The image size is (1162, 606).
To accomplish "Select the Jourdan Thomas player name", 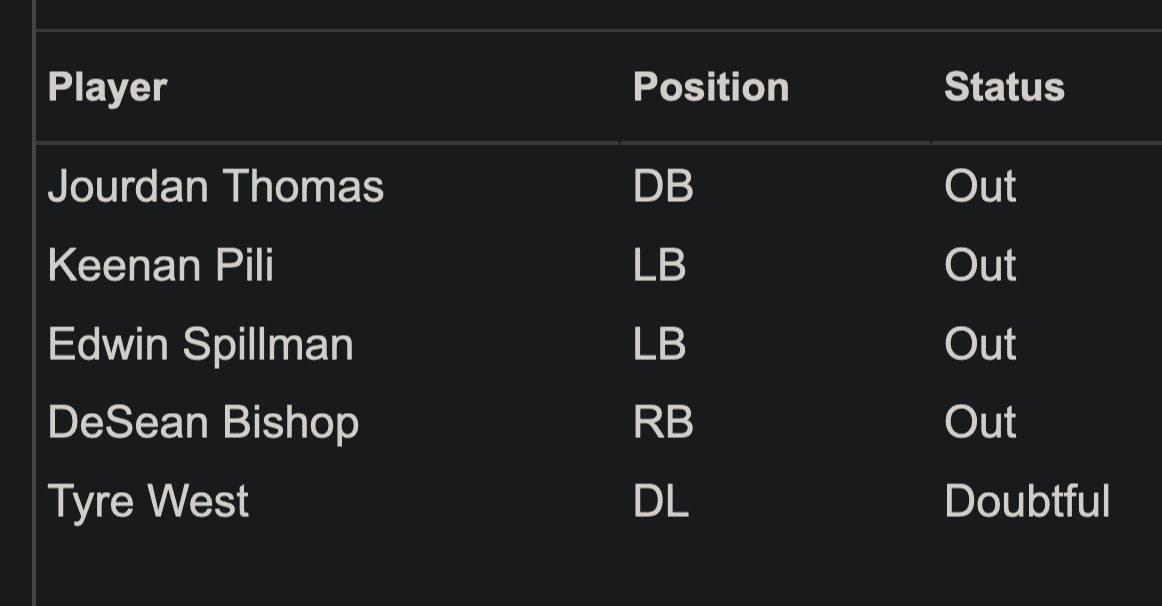I will click(x=216, y=187).
